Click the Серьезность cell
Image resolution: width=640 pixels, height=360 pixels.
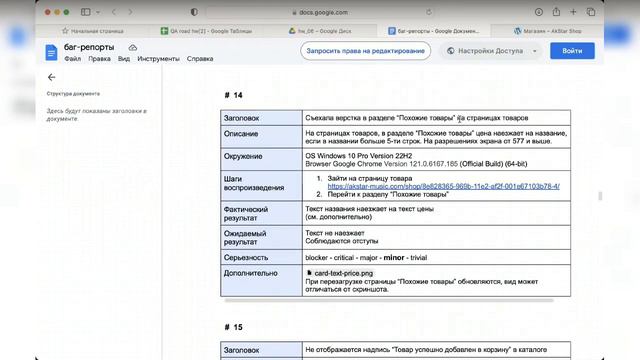click(261, 258)
